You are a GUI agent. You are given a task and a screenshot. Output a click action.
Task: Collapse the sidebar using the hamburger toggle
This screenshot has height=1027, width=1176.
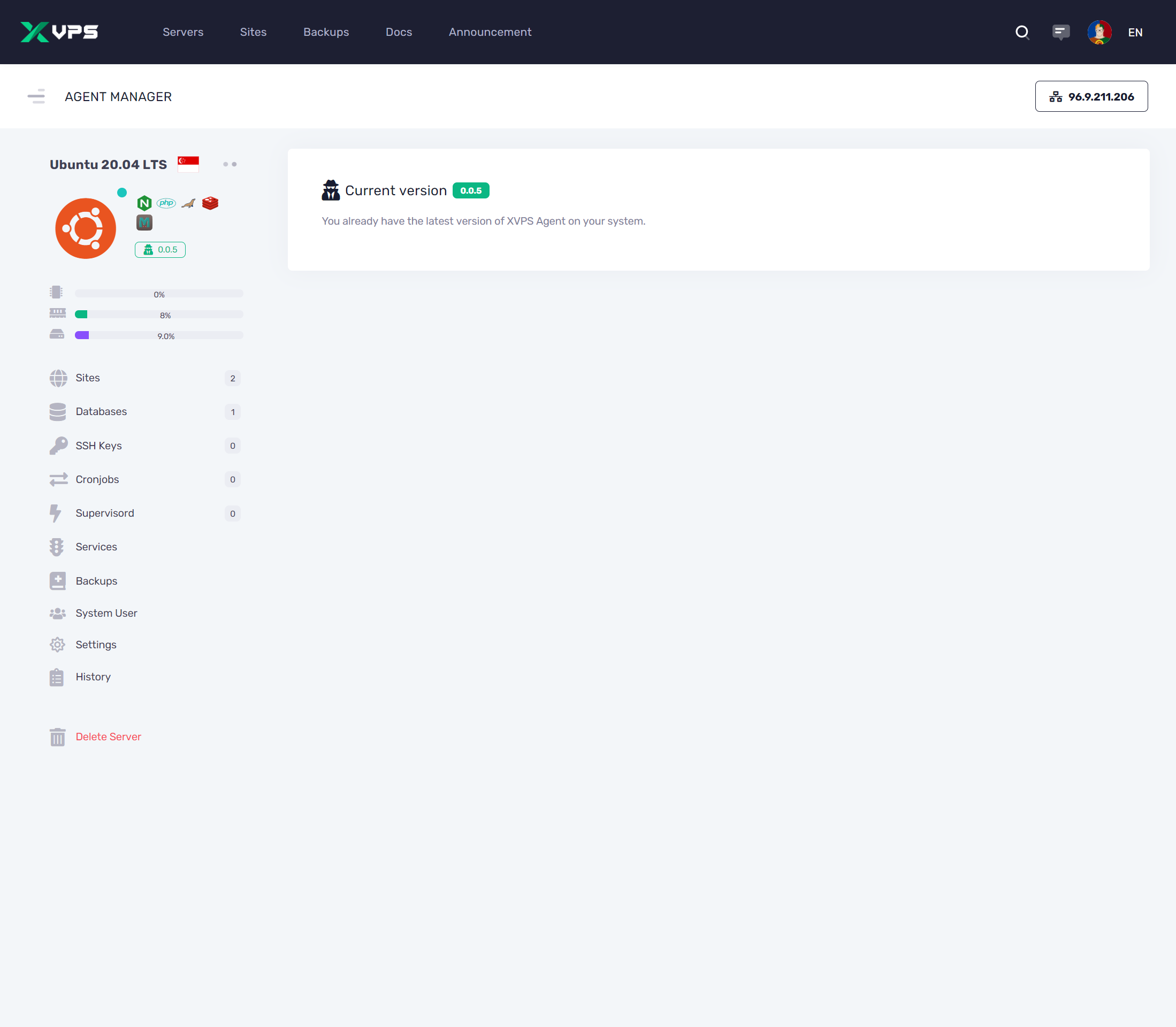pyautogui.click(x=36, y=96)
